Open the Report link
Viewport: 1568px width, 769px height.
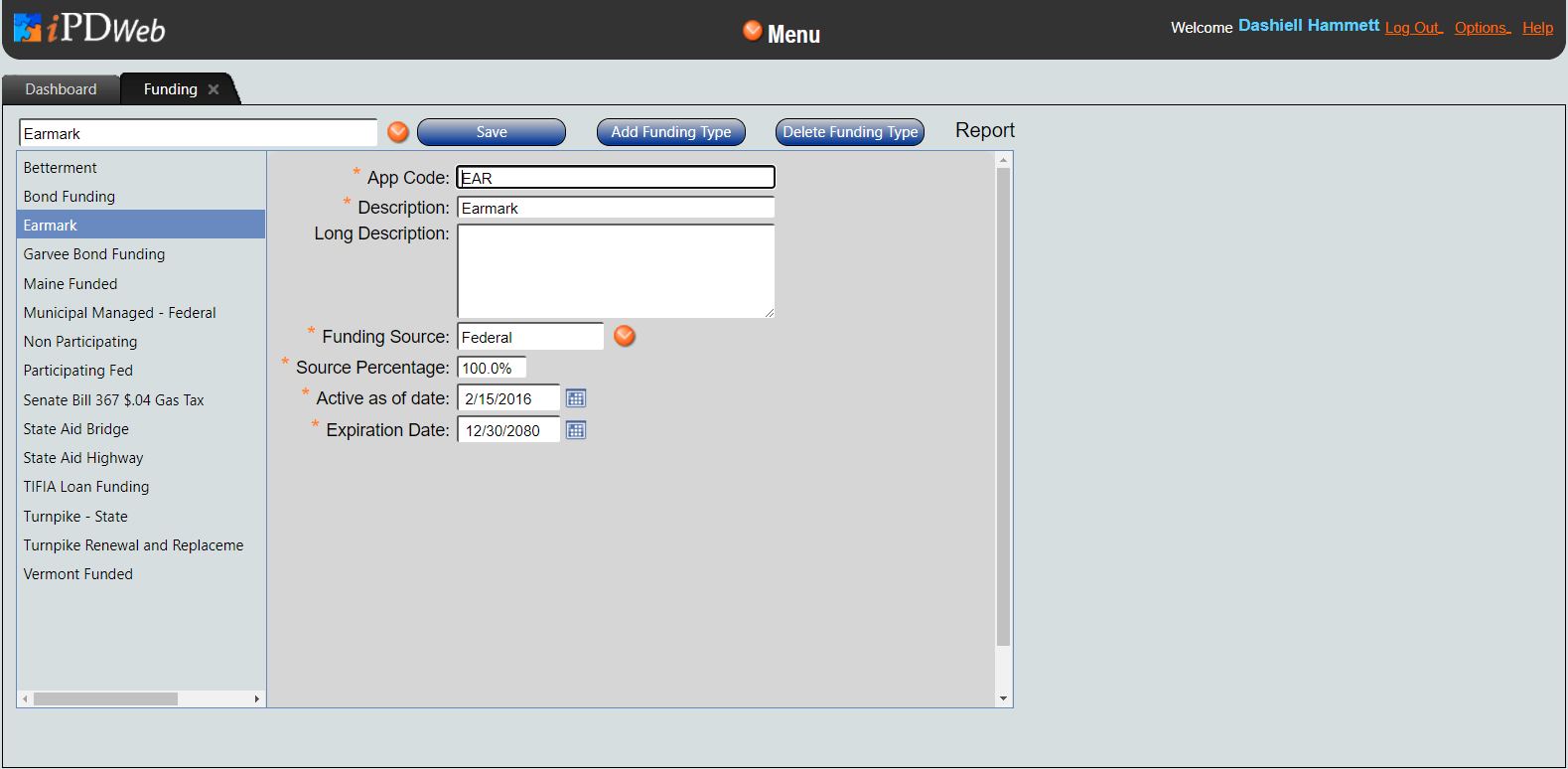point(984,131)
